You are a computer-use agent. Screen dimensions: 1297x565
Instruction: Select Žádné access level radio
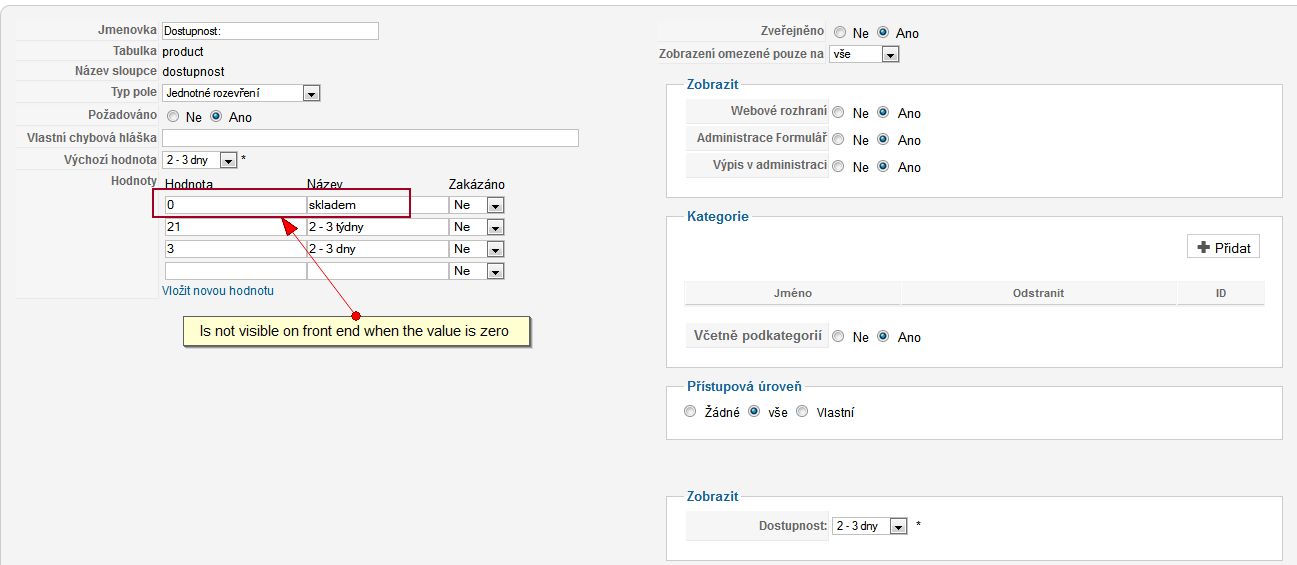[x=690, y=411]
